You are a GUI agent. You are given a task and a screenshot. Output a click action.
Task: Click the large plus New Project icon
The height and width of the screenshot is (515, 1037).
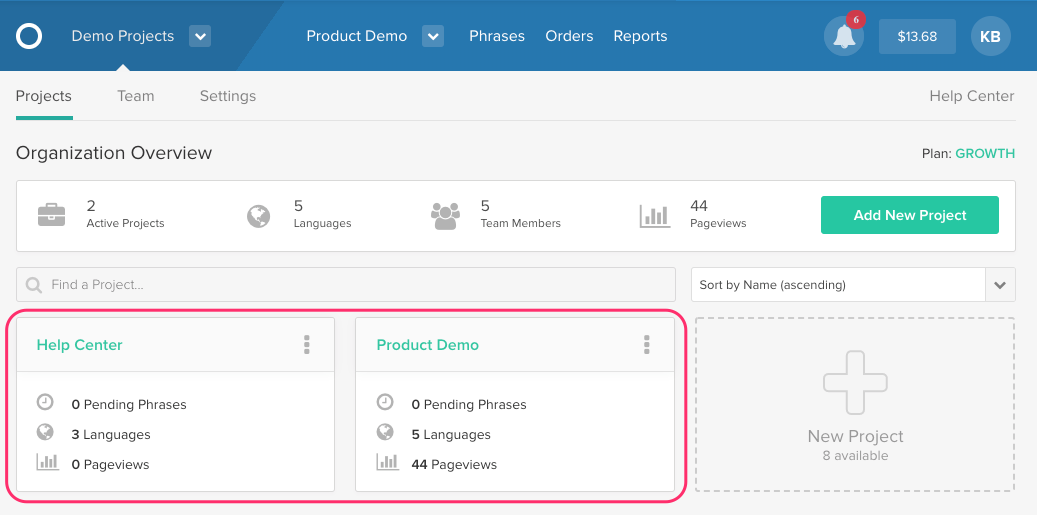(x=854, y=383)
